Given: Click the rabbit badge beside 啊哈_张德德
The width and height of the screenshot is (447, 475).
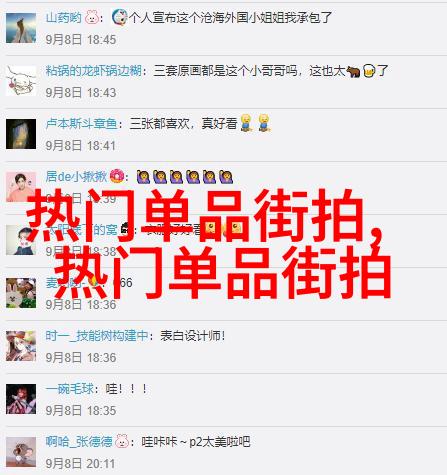Looking at the screenshot, I should point(122,442).
